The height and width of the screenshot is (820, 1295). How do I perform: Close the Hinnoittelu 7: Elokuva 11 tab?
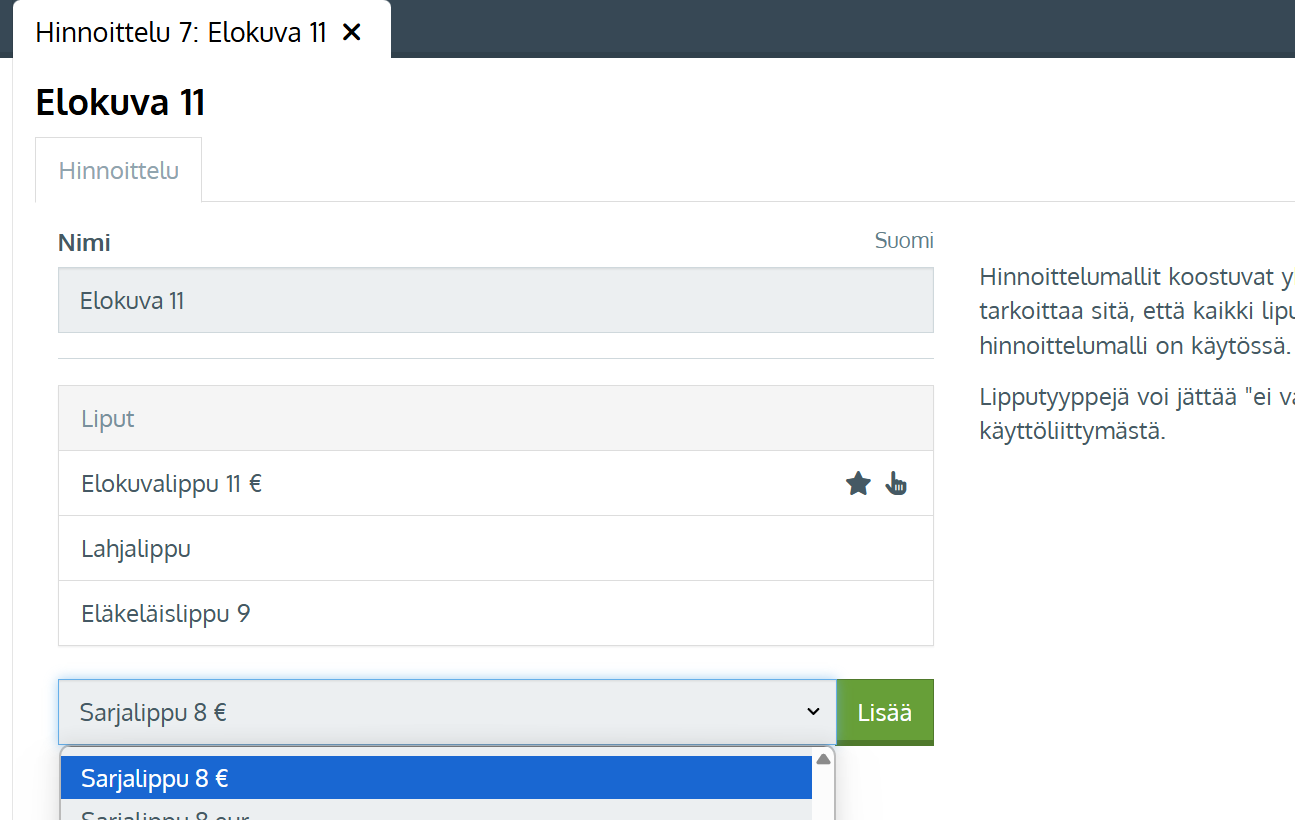point(351,32)
